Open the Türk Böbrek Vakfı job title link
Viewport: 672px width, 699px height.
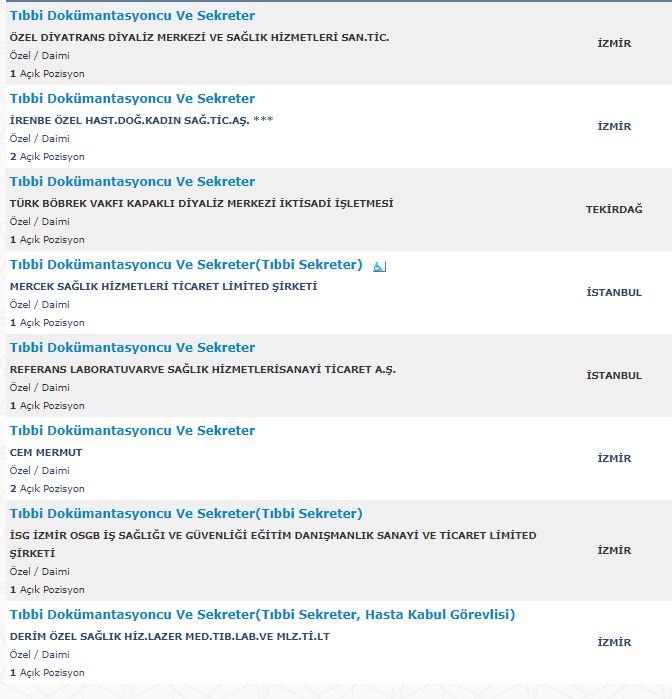click(132, 182)
